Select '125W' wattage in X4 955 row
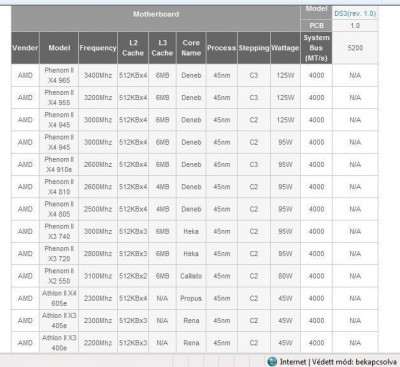The image size is (400, 367). pos(285,98)
